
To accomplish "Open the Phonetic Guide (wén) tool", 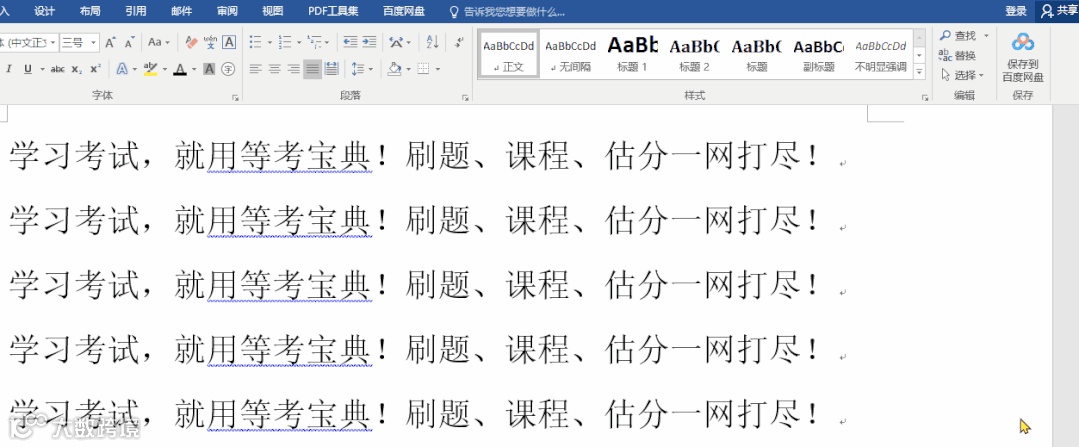I will click(x=210, y=43).
